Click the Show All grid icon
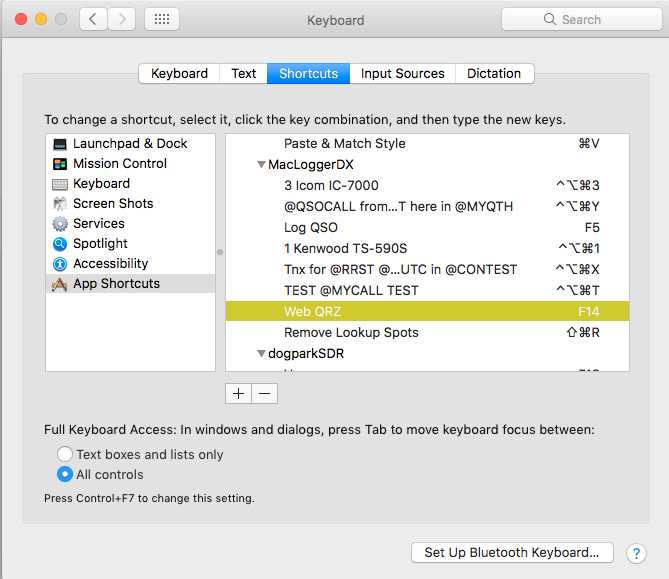The image size is (669, 579). [162, 19]
